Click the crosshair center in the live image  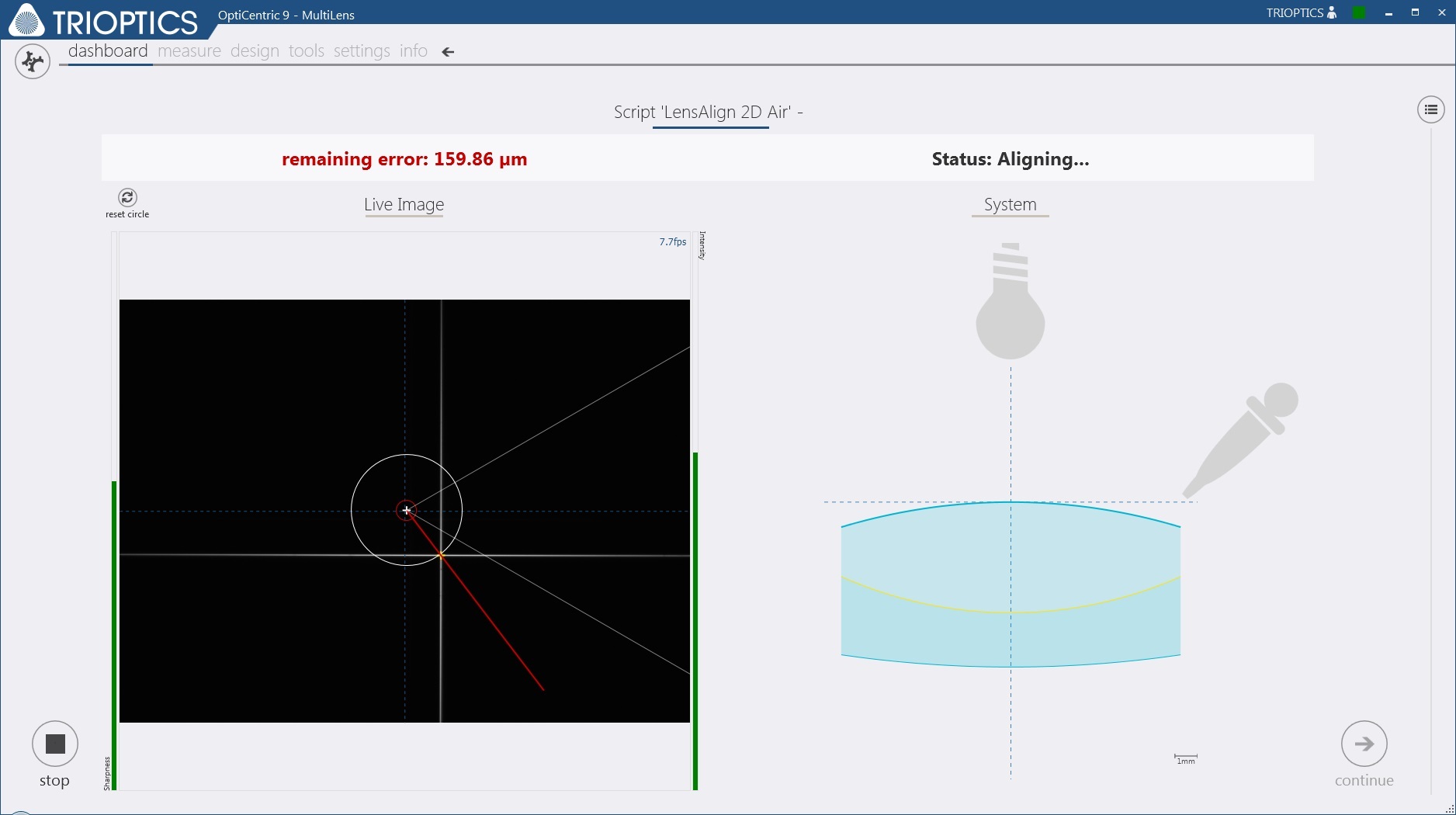pos(407,510)
